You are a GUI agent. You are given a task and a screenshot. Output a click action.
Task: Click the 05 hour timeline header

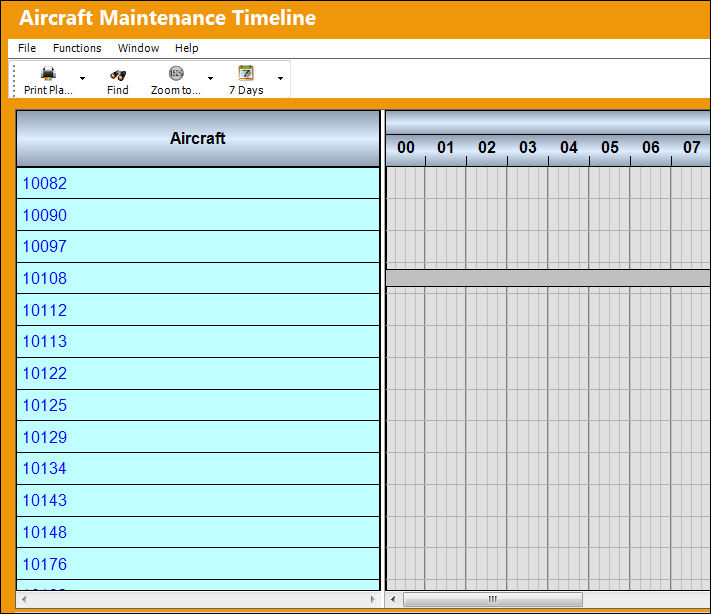tap(609, 148)
